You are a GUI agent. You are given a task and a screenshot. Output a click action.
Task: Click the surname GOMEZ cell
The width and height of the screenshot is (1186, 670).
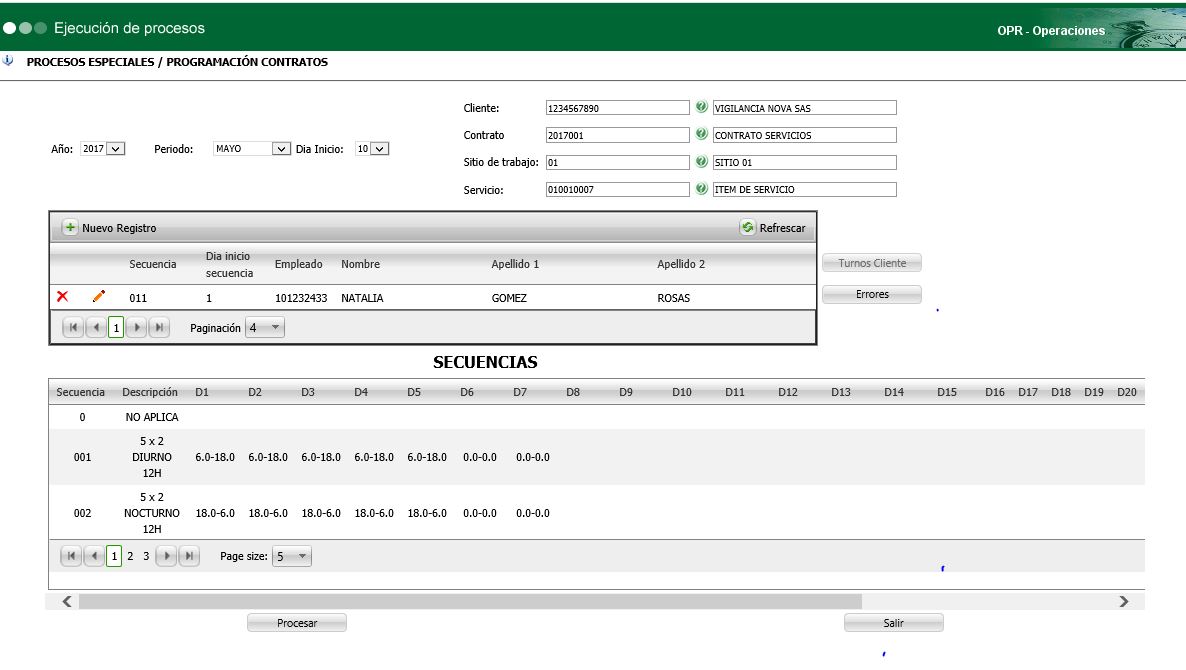[509, 298]
